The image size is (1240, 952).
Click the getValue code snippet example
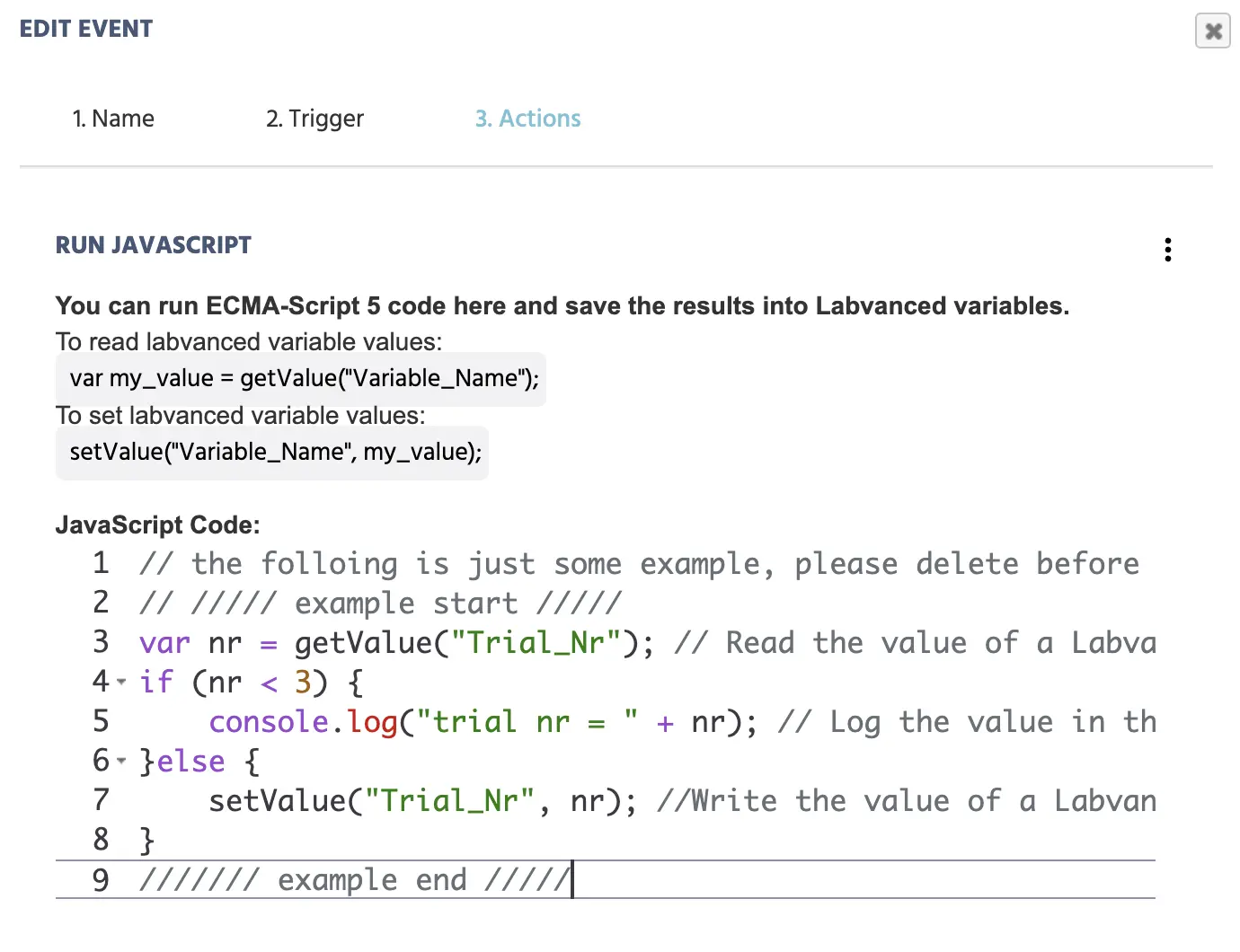(x=301, y=378)
